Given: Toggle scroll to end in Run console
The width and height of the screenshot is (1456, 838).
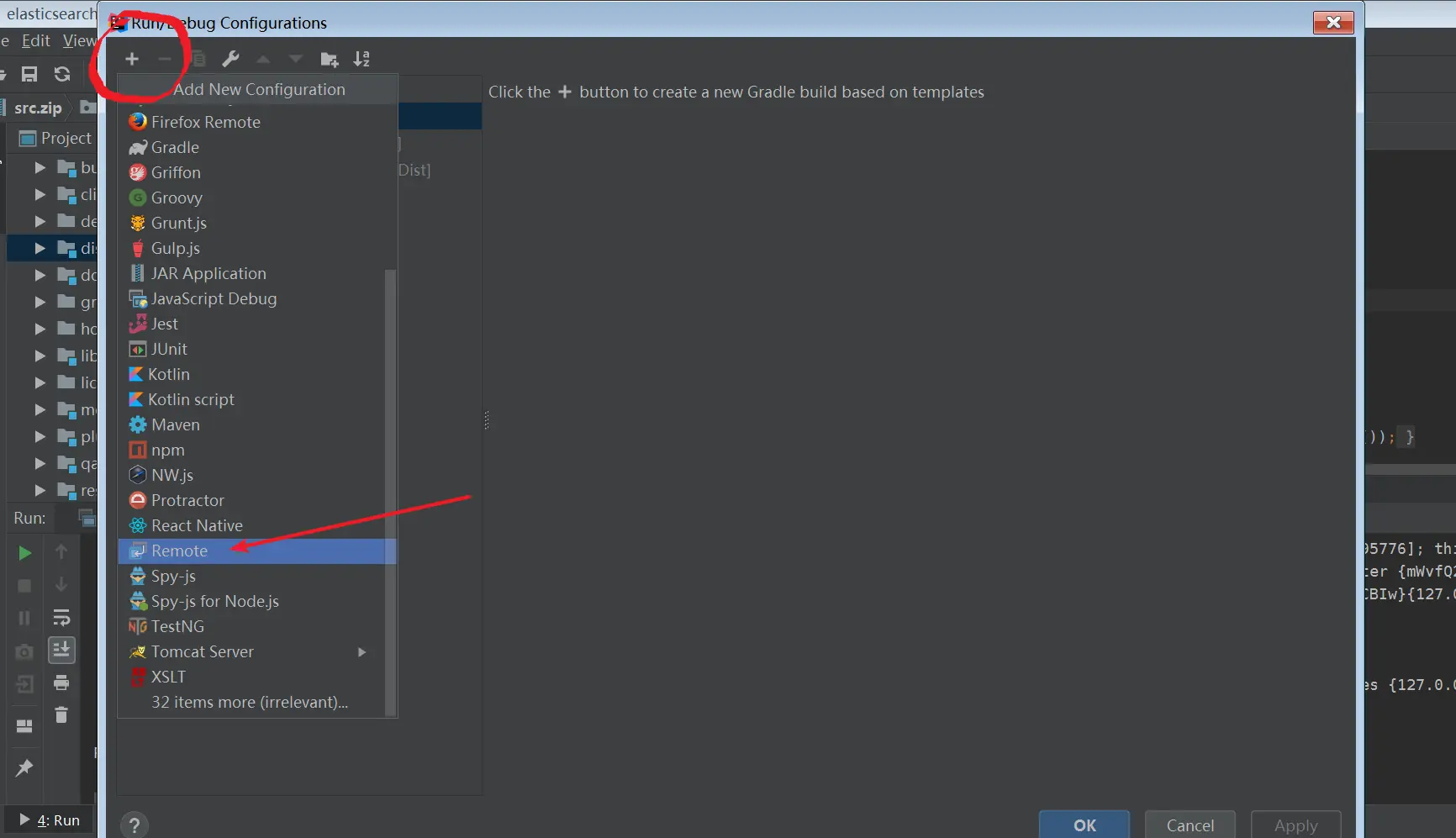Looking at the screenshot, I should coord(61,650).
